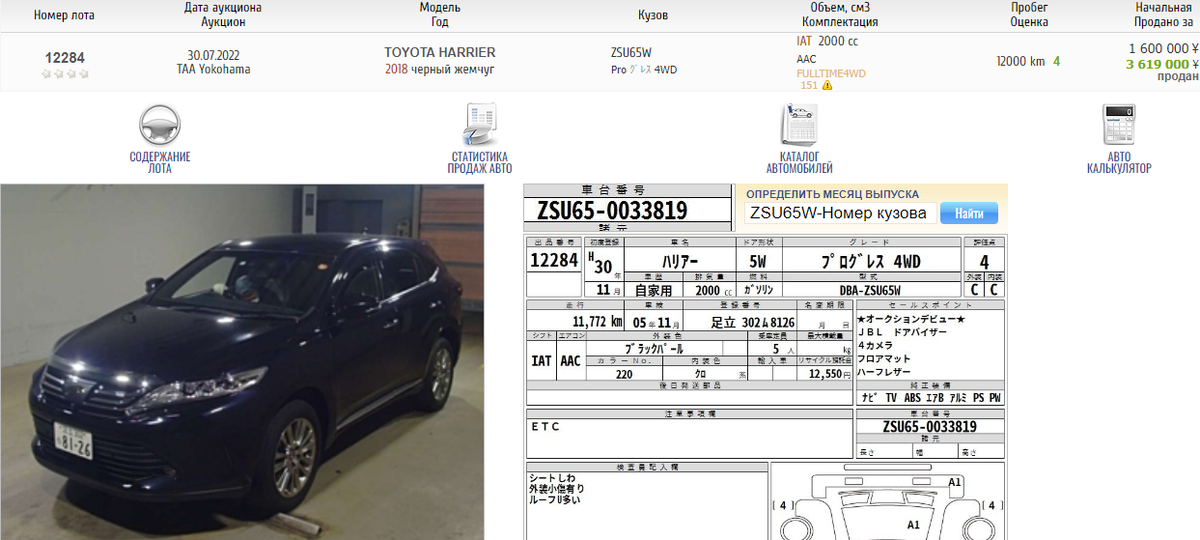Click the СОДЕРЖАНИЕ ЛОТА link text
Image resolution: width=1200 pixels, height=540 pixels.
pyautogui.click(x=159, y=163)
